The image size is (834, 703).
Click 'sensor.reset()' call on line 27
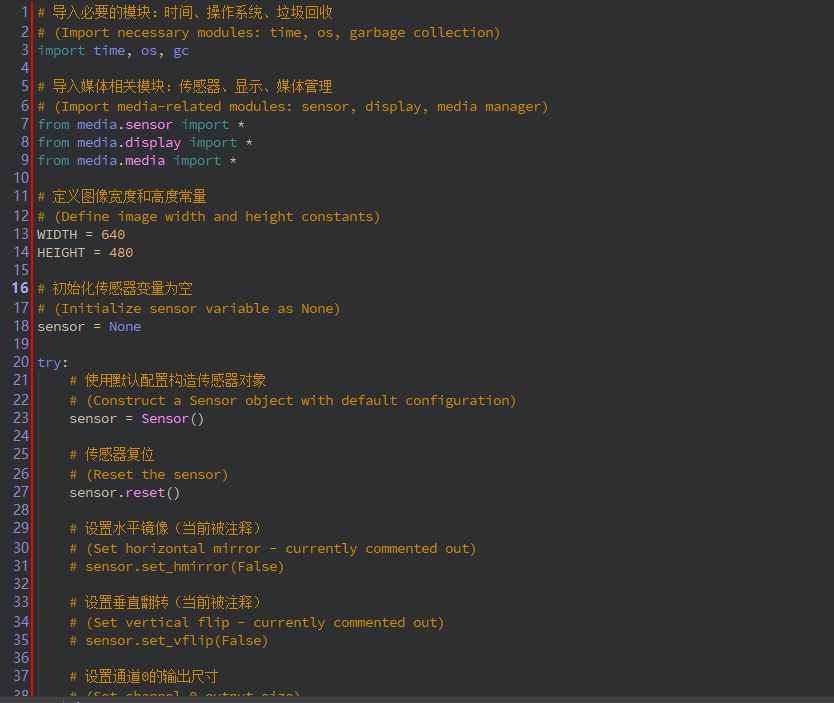coord(125,493)
